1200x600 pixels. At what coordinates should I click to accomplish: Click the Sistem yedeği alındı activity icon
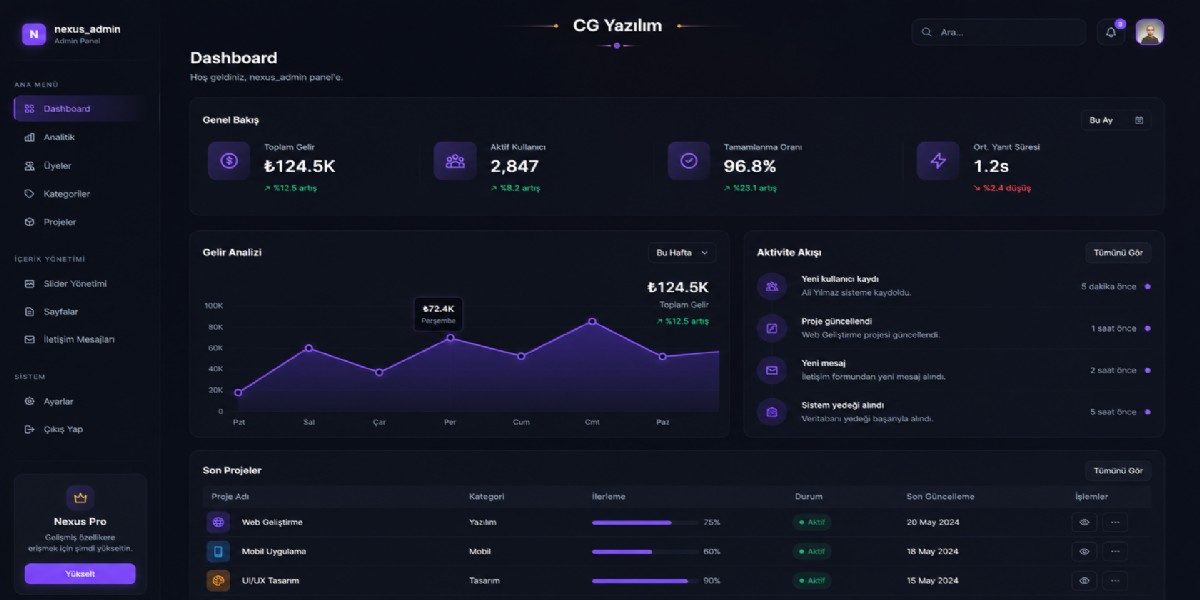[772, 411]
